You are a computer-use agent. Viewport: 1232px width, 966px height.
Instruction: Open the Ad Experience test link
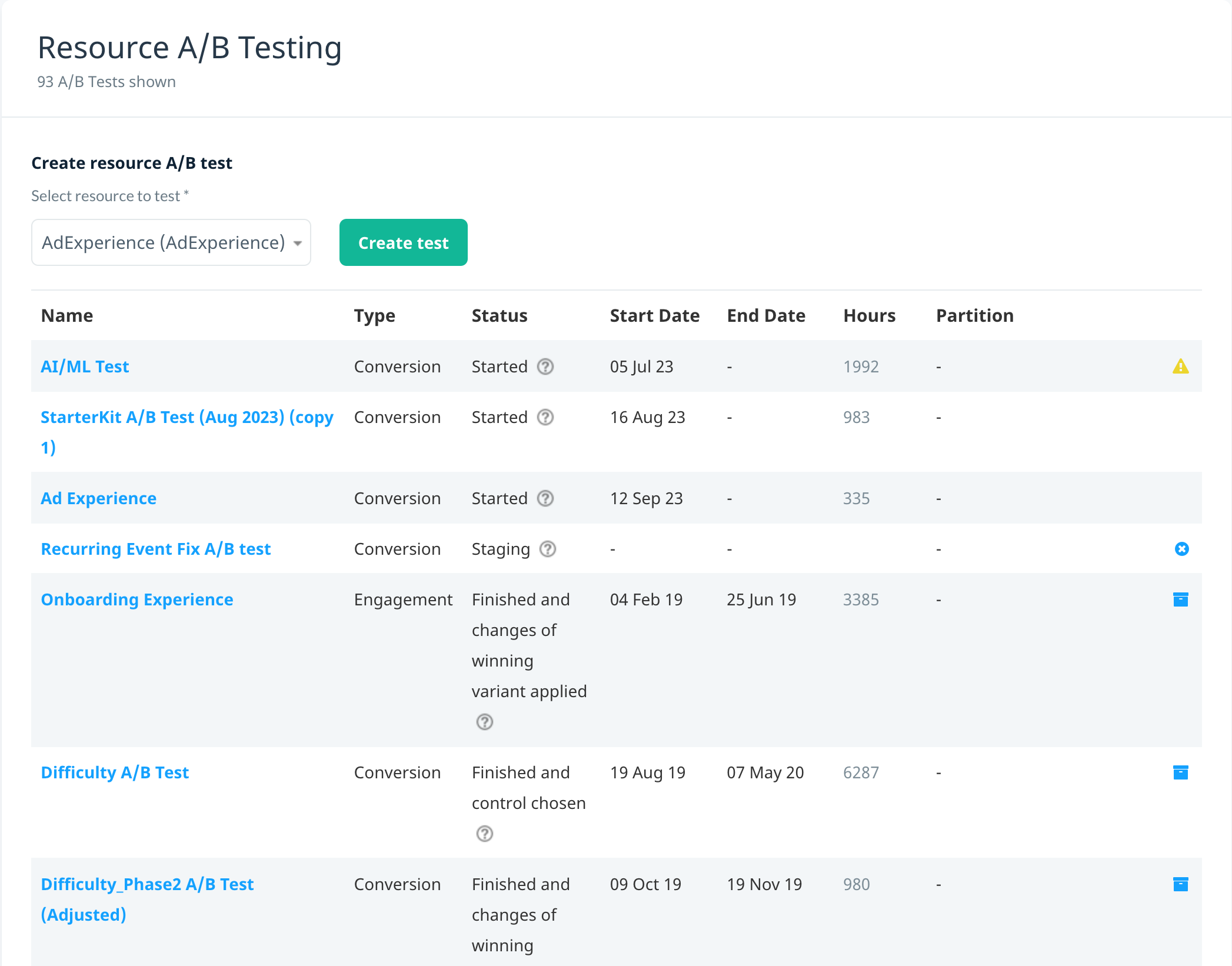pos(98,498)
